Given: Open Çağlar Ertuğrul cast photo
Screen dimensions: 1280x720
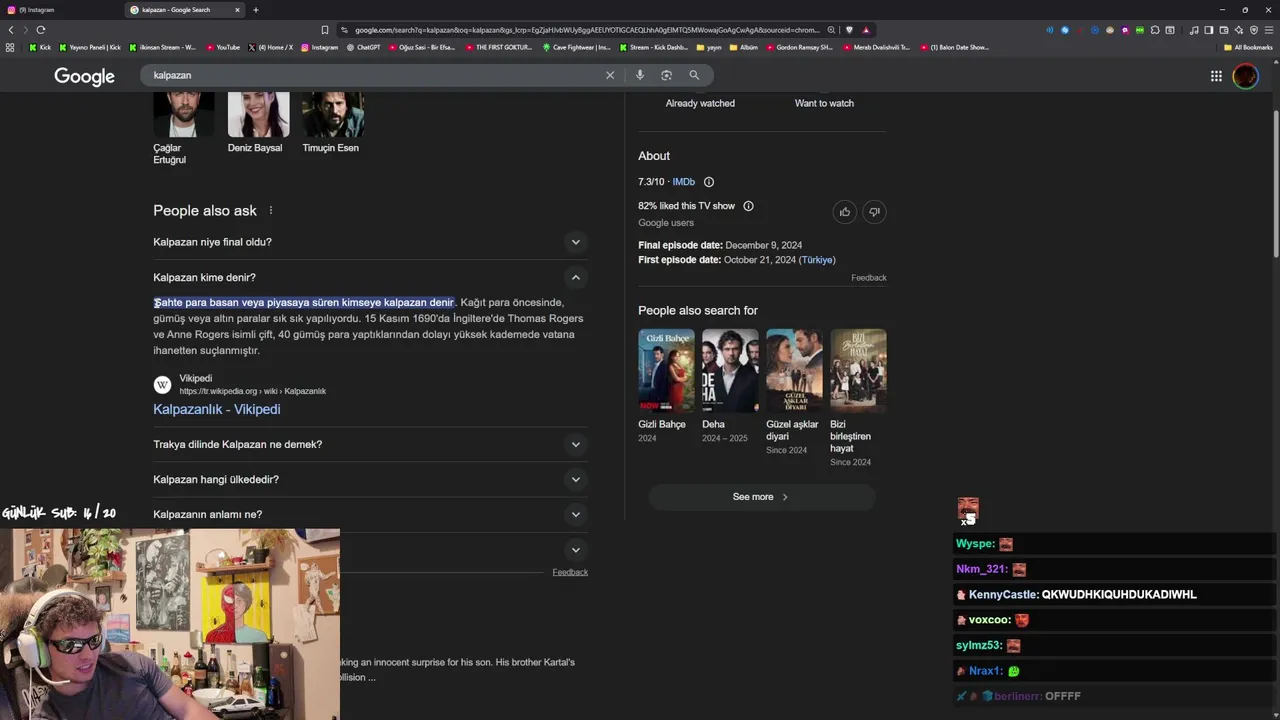Looking at the screenshot, I should pyautogui.click(x=183, y=114).
